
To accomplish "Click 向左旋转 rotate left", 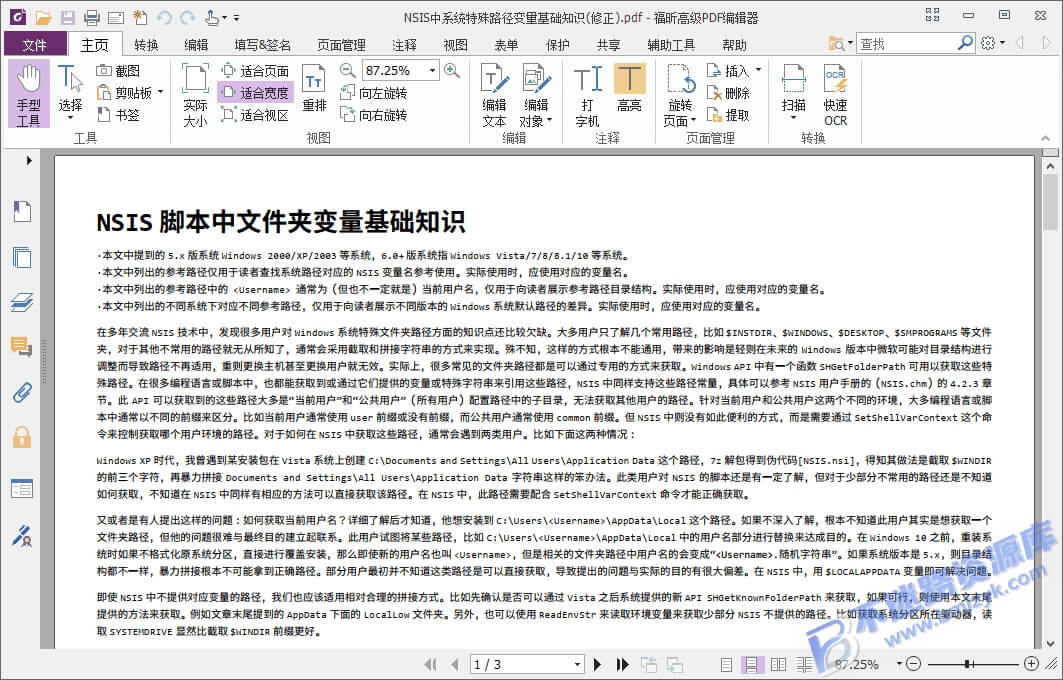I will [x=374, y=93].
